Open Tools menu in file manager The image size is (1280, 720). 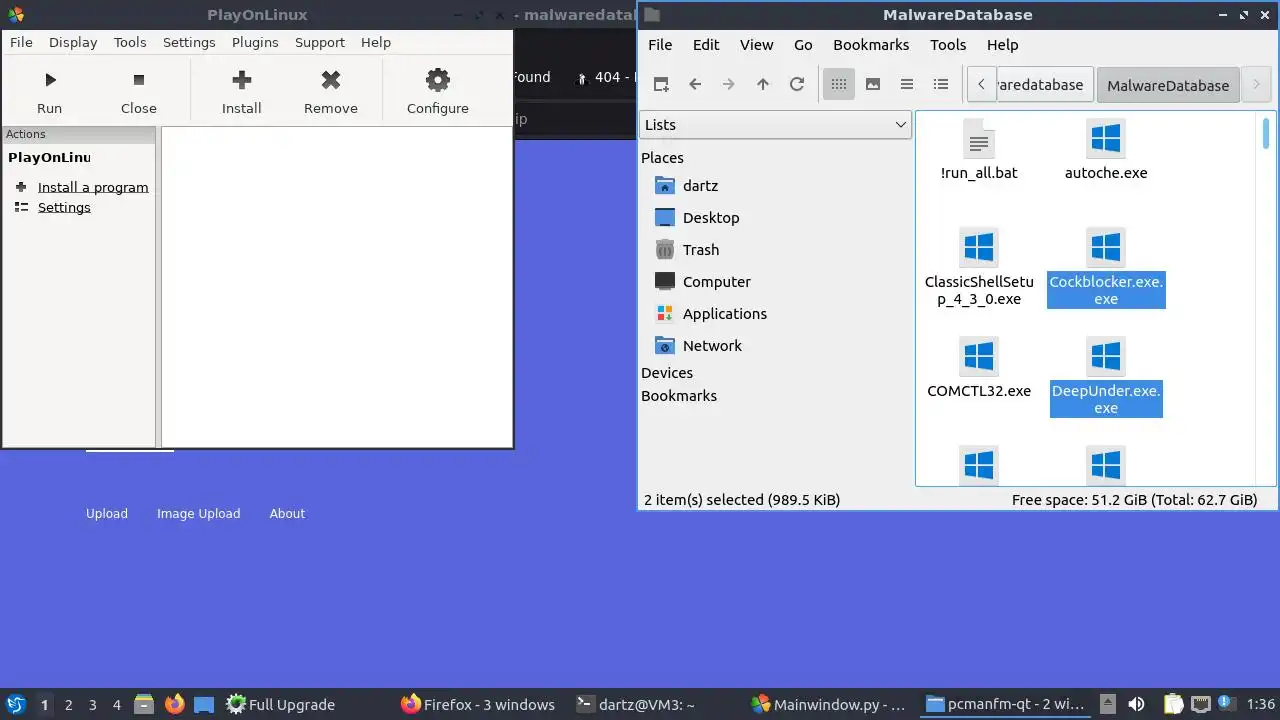[x=948, y=44]
